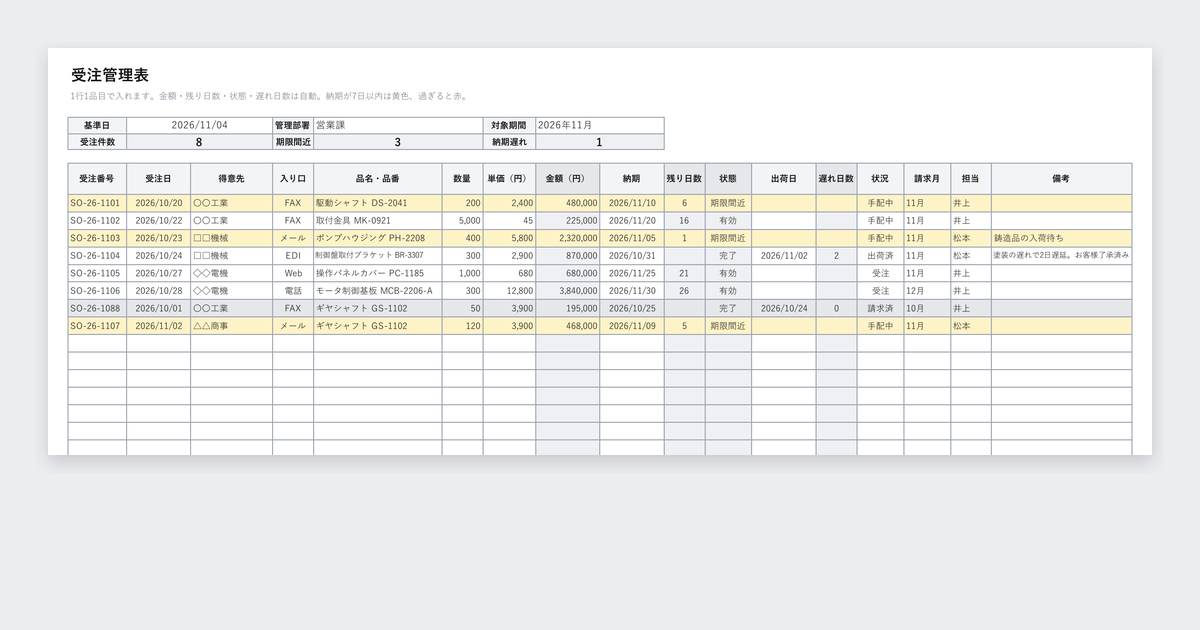Select the 受注件数 total value 8
Screen dimensions: 1200x630
point(200,142)
